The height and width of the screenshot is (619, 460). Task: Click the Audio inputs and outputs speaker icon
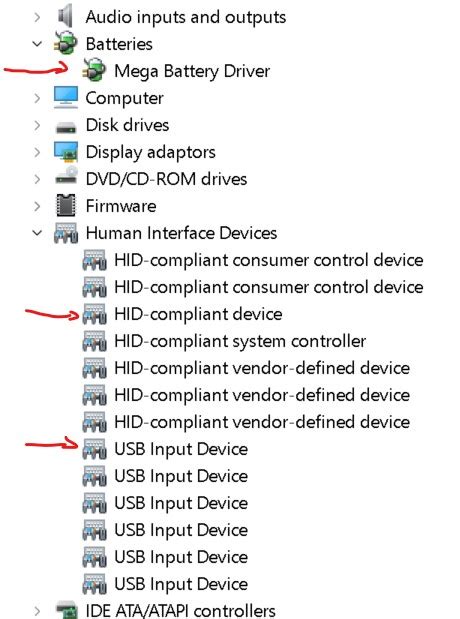coord(66,16)
